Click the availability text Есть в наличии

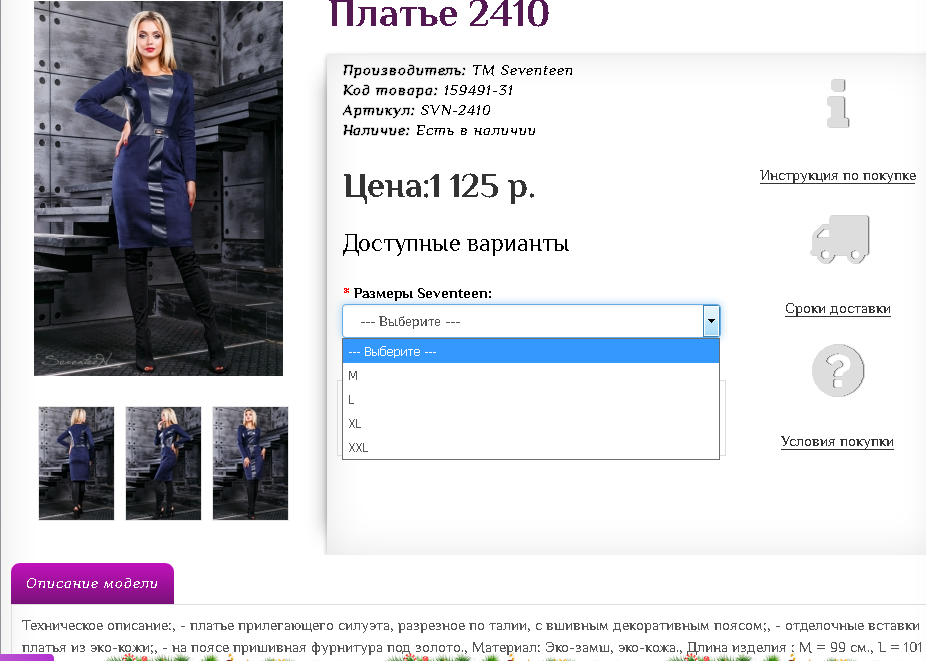(476, 130)
